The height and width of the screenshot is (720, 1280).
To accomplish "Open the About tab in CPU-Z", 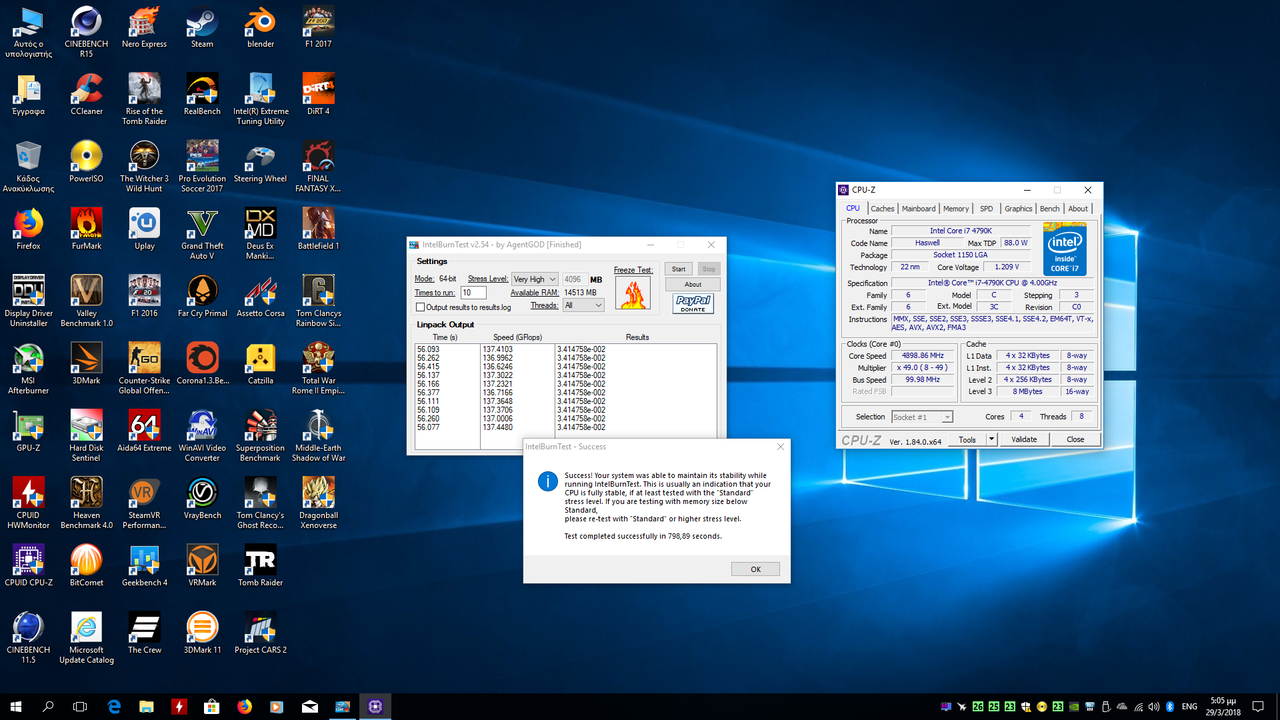I will 1078,209.
